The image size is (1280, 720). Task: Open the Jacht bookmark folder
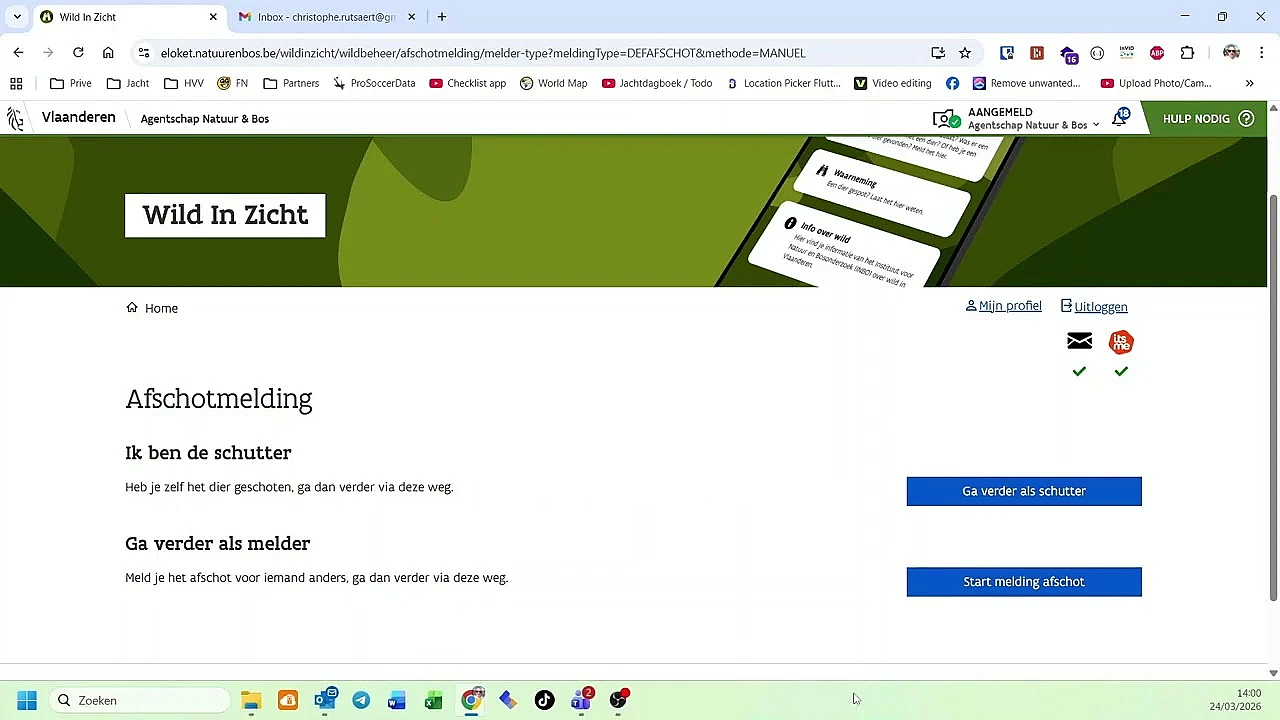pos(128,83)
